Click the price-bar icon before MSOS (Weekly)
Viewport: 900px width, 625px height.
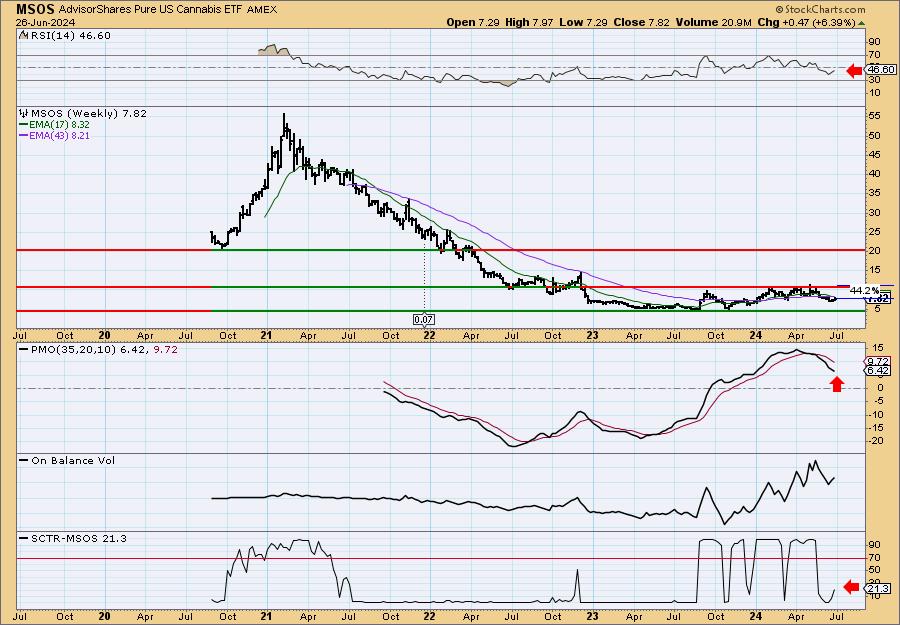coord(24,113)
